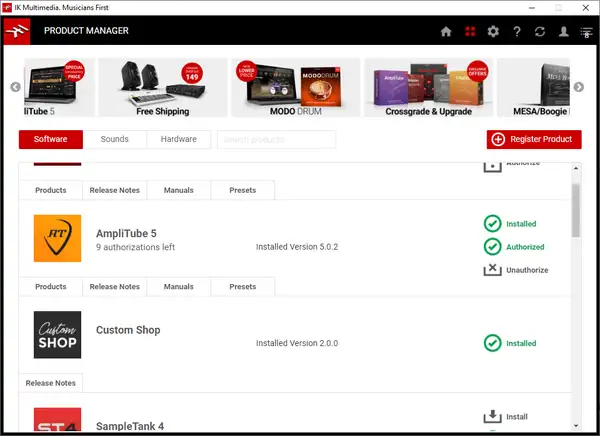Image resolution: width=600 pixels, height=436 pixels.
Task: Click the Custom Shop product icon
Action: [57, 335]
